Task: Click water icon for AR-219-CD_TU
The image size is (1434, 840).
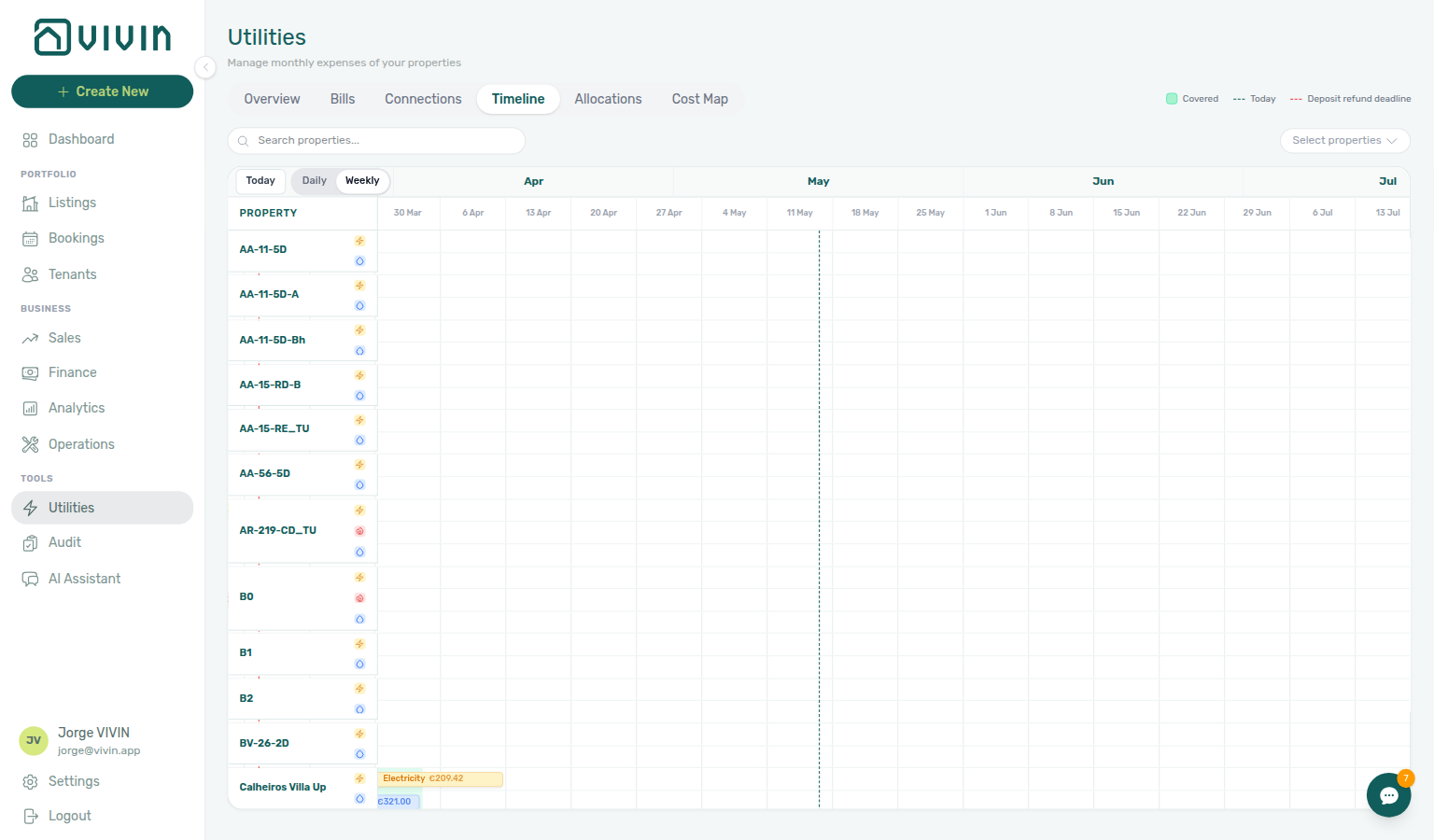Action: tap(359, 553)
